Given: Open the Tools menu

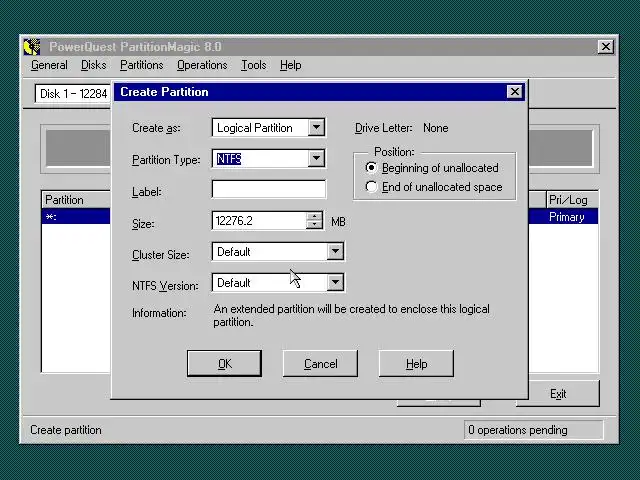Looking at the screenshot, I should [253, 65].
